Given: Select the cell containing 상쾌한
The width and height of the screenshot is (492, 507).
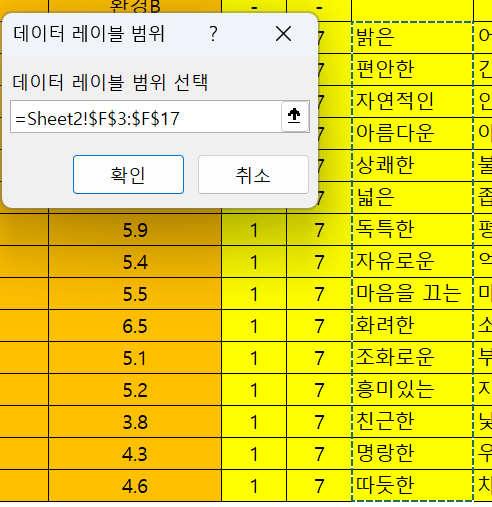Looking at the screenshot, I should (412, 165).
